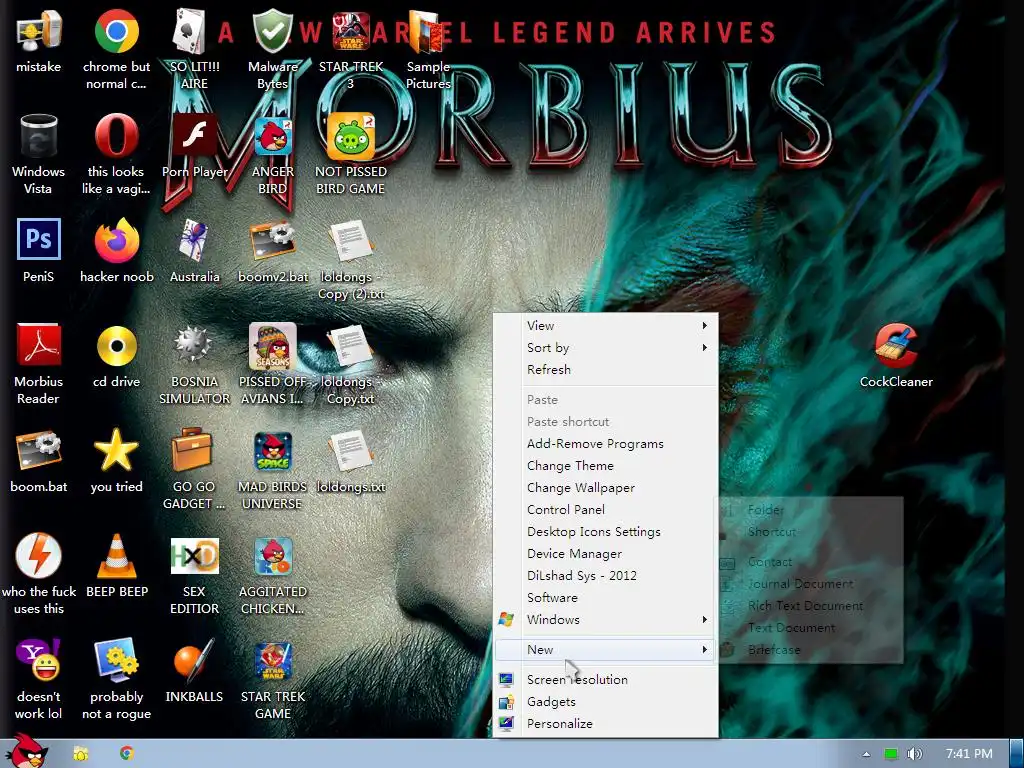Choose Software in the context menu

(x=605, y=598)
